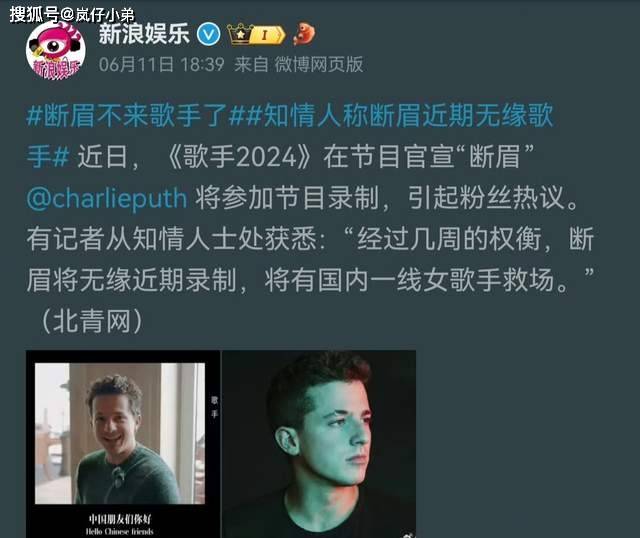Tap the 来自 微博网页版 source label
Screen dimensions: 640x538
point(299,64)
